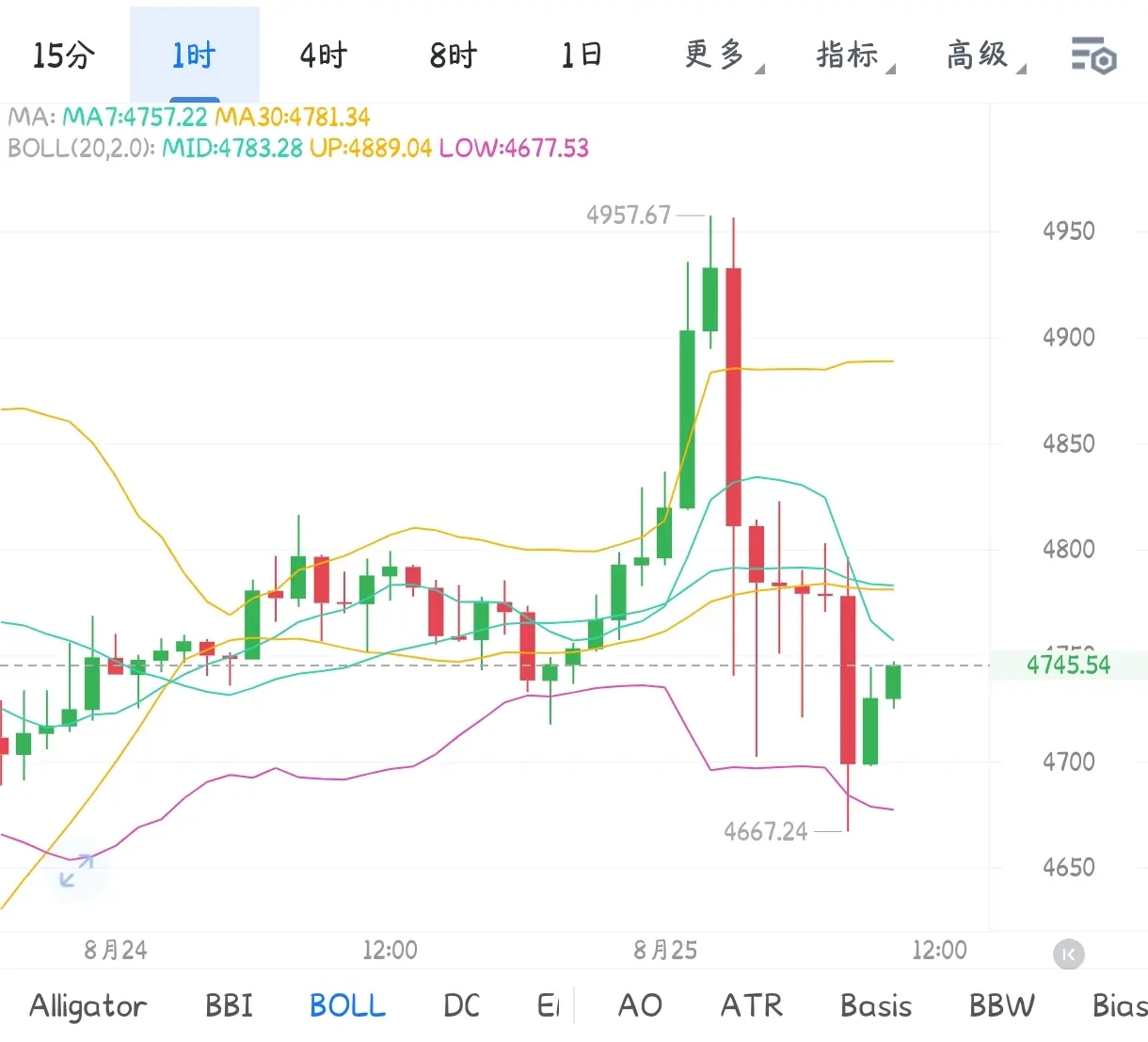Click the MA30:4781.34 legend value
Viewport: 1148px width, 1042px height.
click(293, 118)
